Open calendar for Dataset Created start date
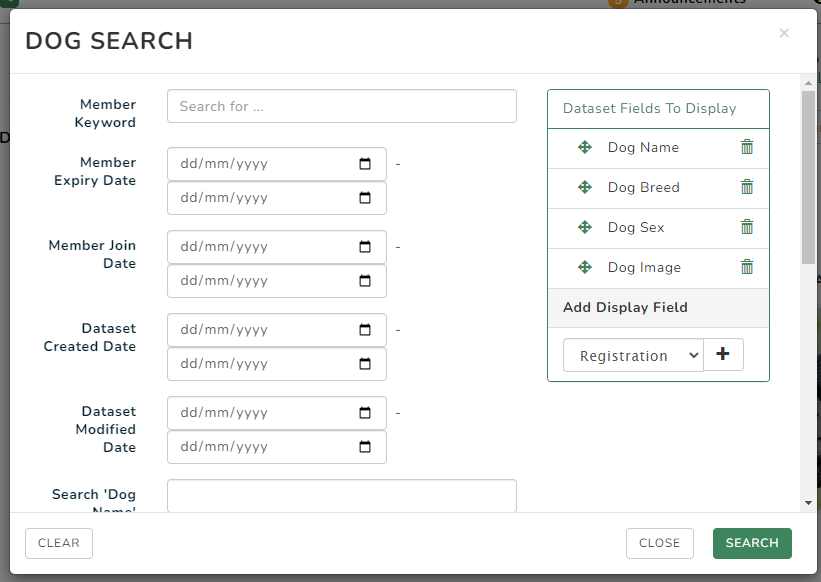The image size is (821, 582). (x=365, y=330)
